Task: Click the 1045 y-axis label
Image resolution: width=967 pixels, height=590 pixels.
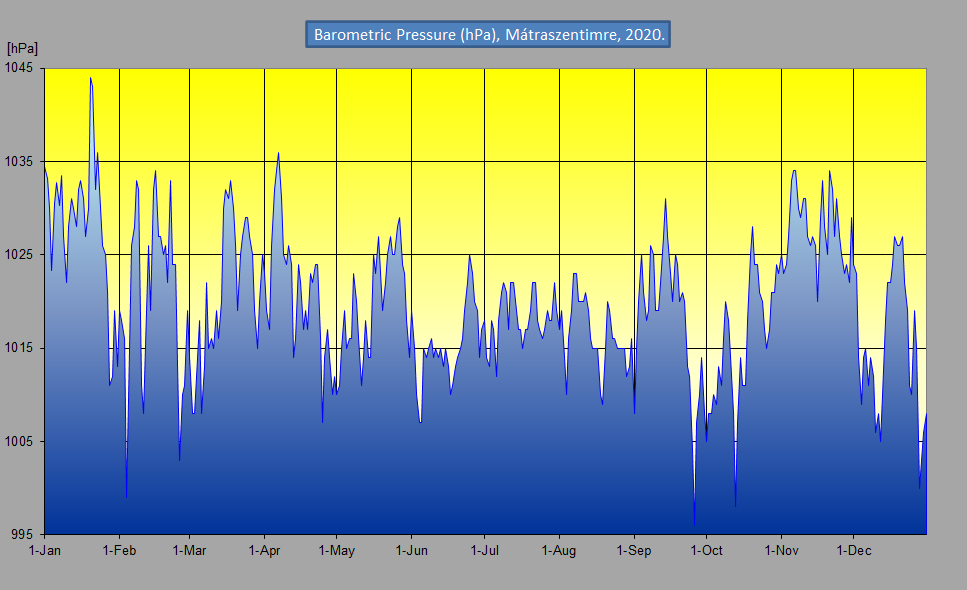Action: pyautogui.click(x=21, y=68)
